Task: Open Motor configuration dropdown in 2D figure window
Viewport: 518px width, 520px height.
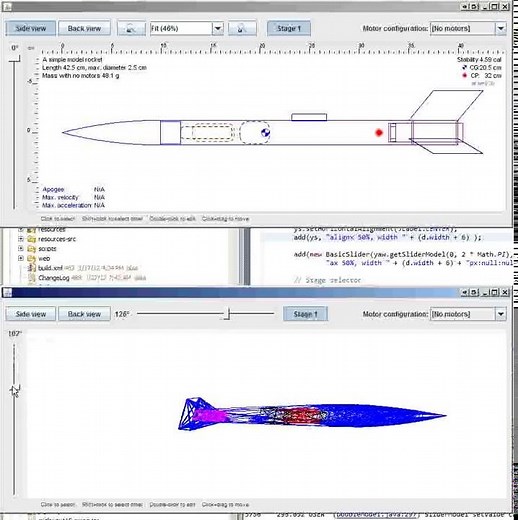Action: click(x=501, y=29)
